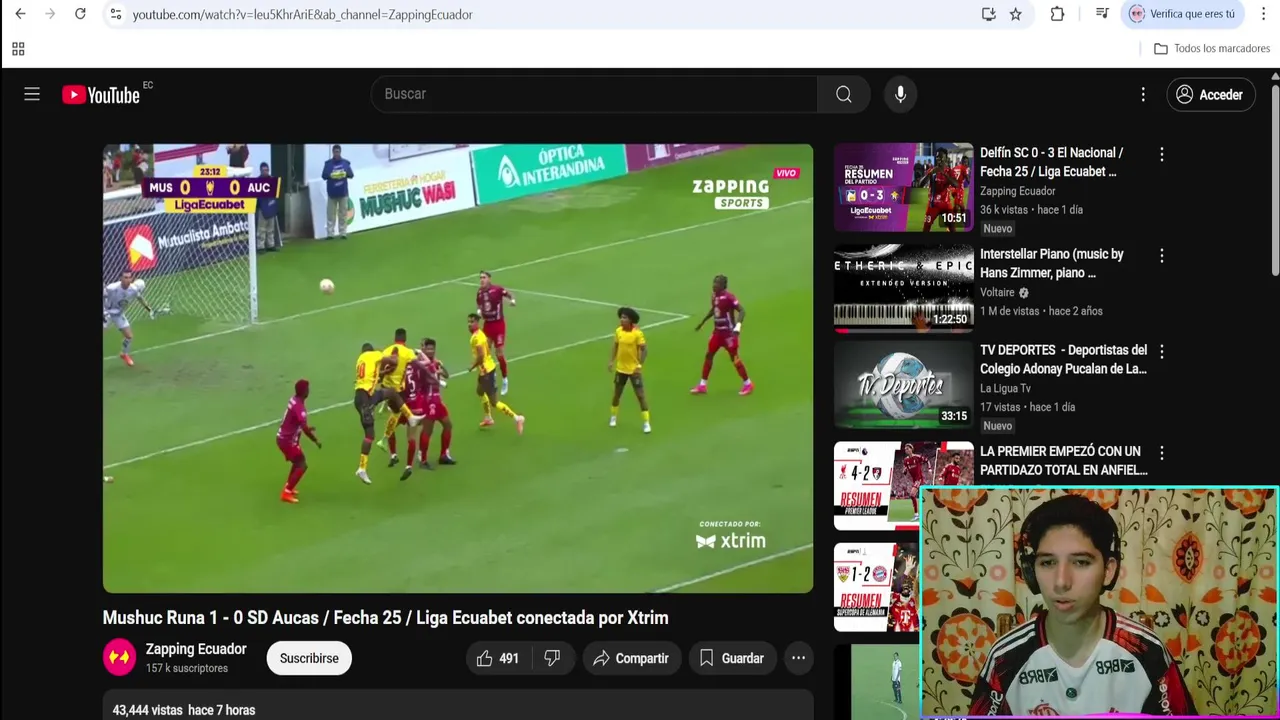The width and height of the screenshot is (1280, 720).
Task: Go back with browser back arrow
Action: 20,14
